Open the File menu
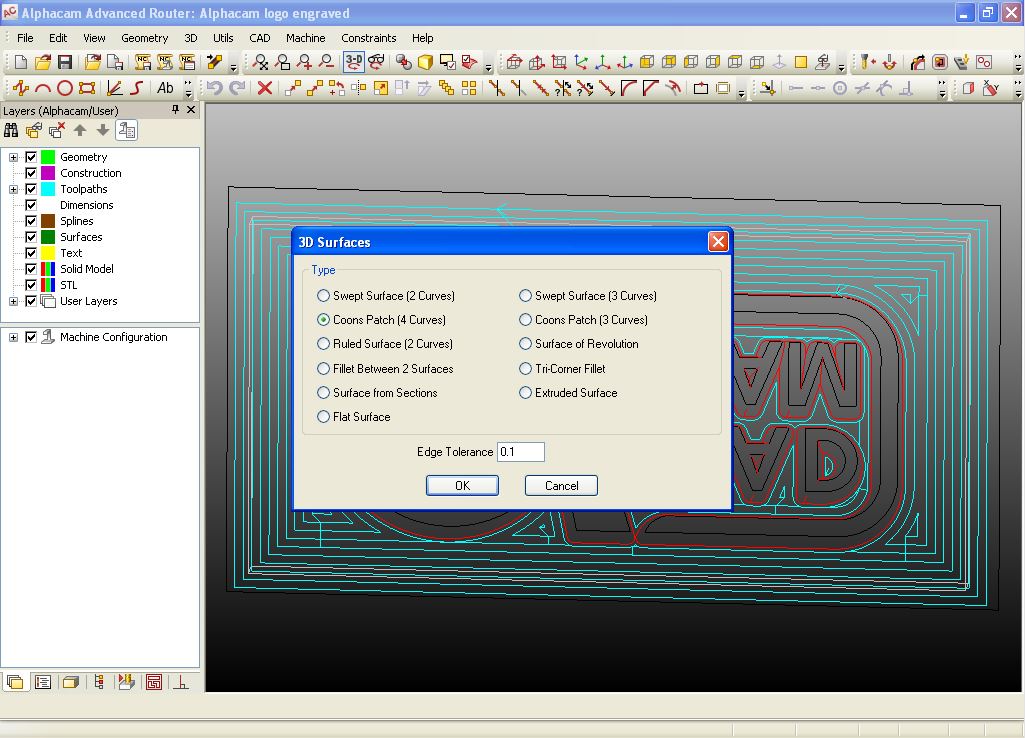 [x=25, y=38]
